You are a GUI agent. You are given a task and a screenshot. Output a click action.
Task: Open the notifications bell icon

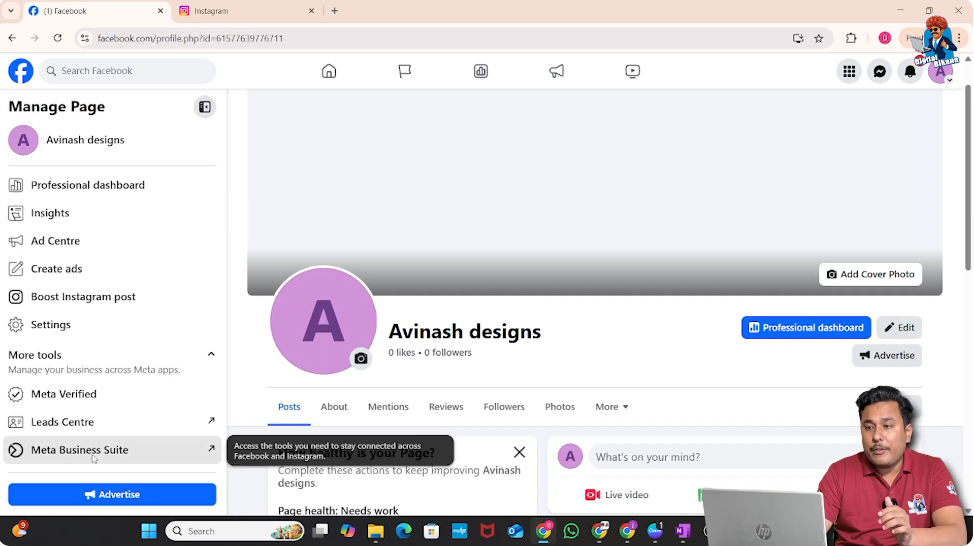(910, 71)
